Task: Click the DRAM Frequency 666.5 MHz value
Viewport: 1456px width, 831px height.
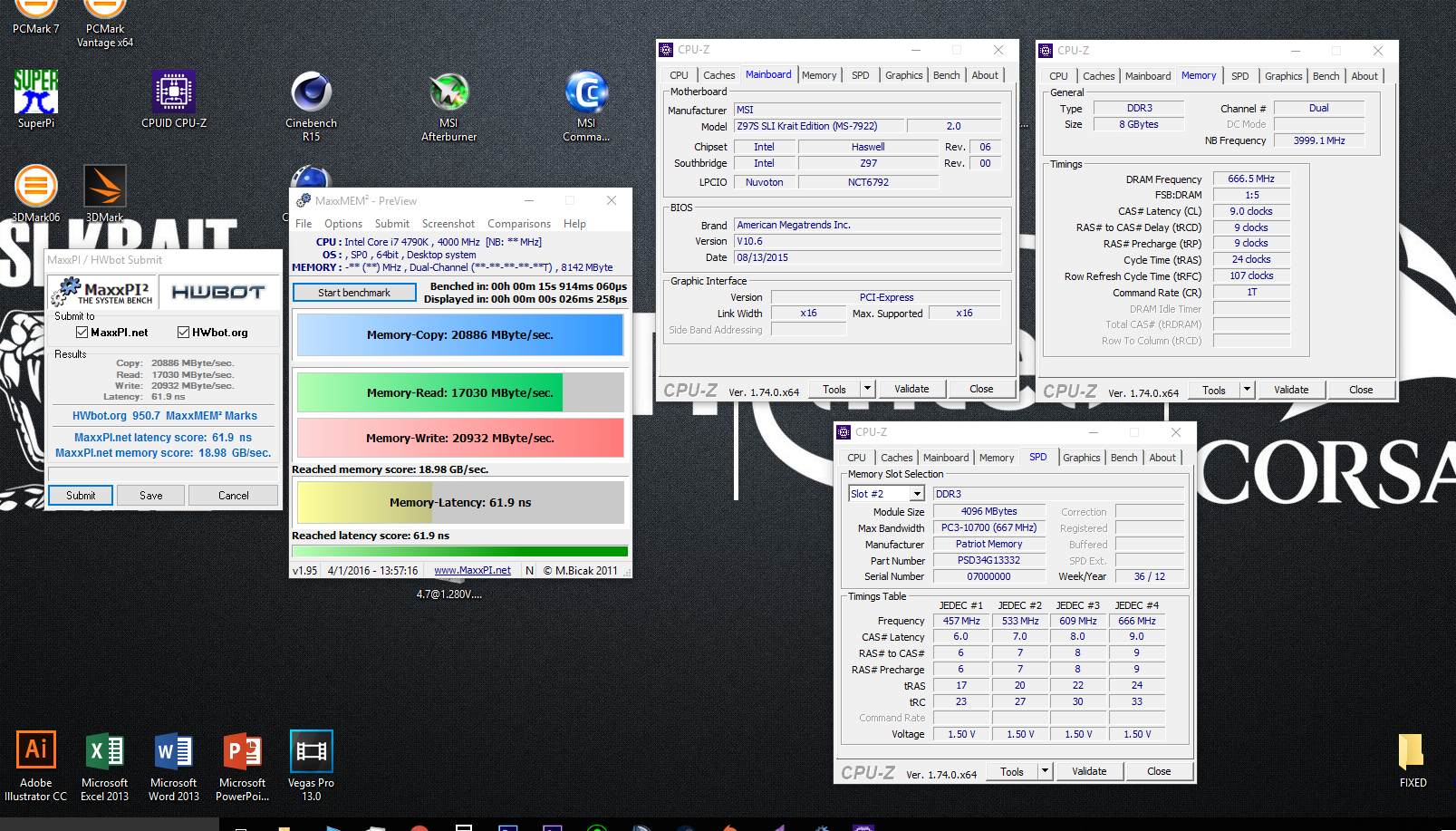Action: point(1251,179)
